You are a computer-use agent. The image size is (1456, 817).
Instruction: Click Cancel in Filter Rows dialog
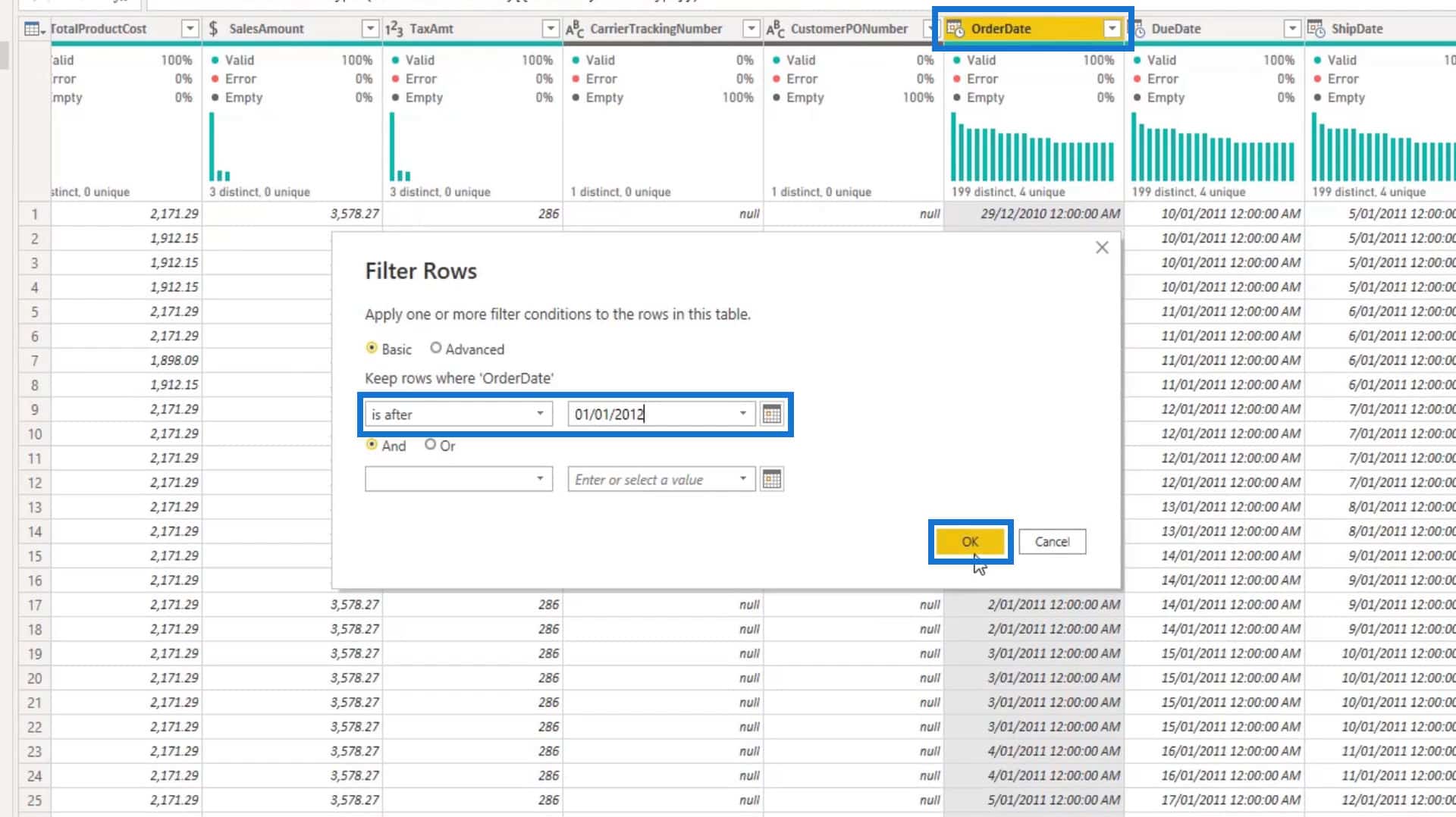tap(1053, 542)
